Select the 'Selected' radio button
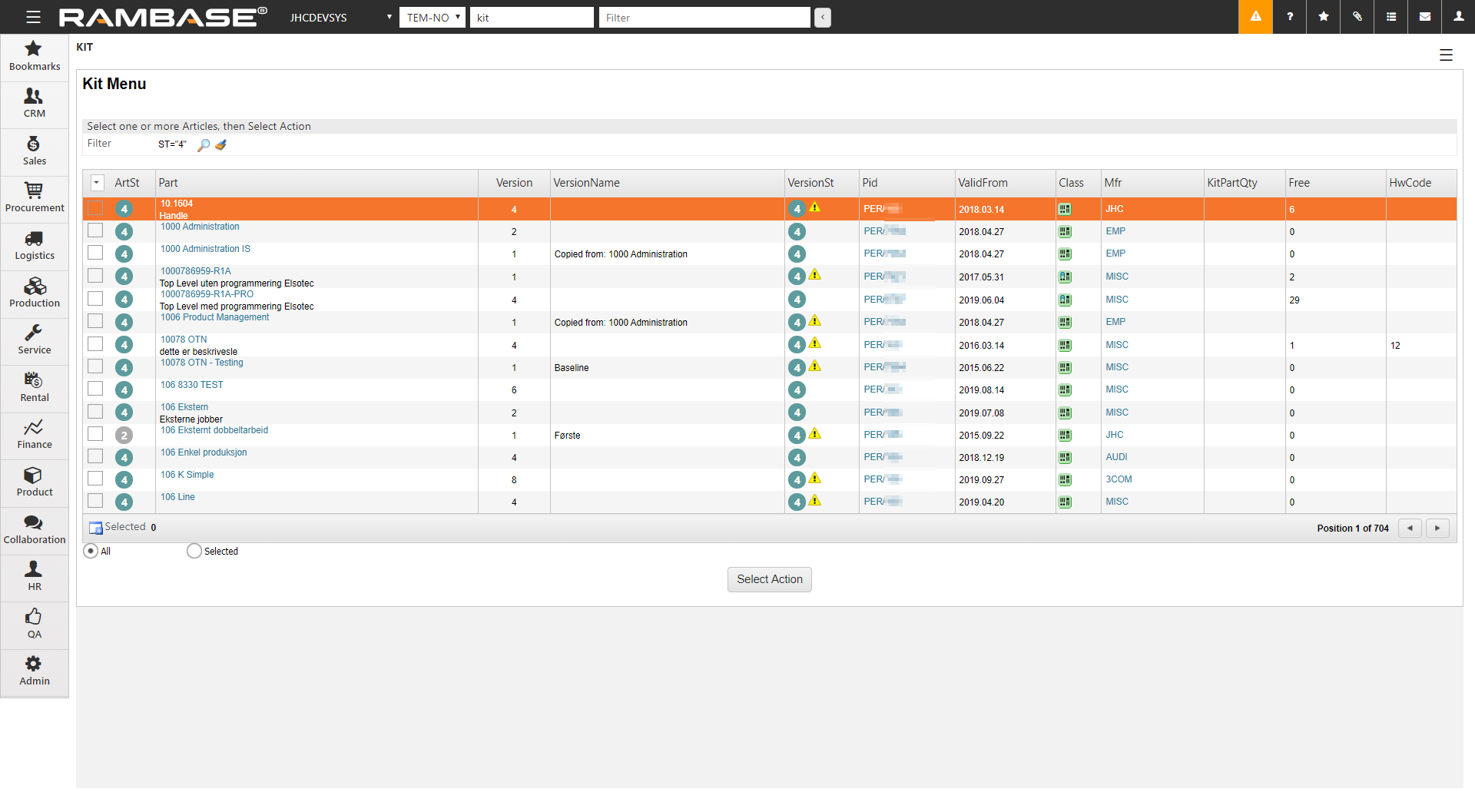 coord(194,551)
